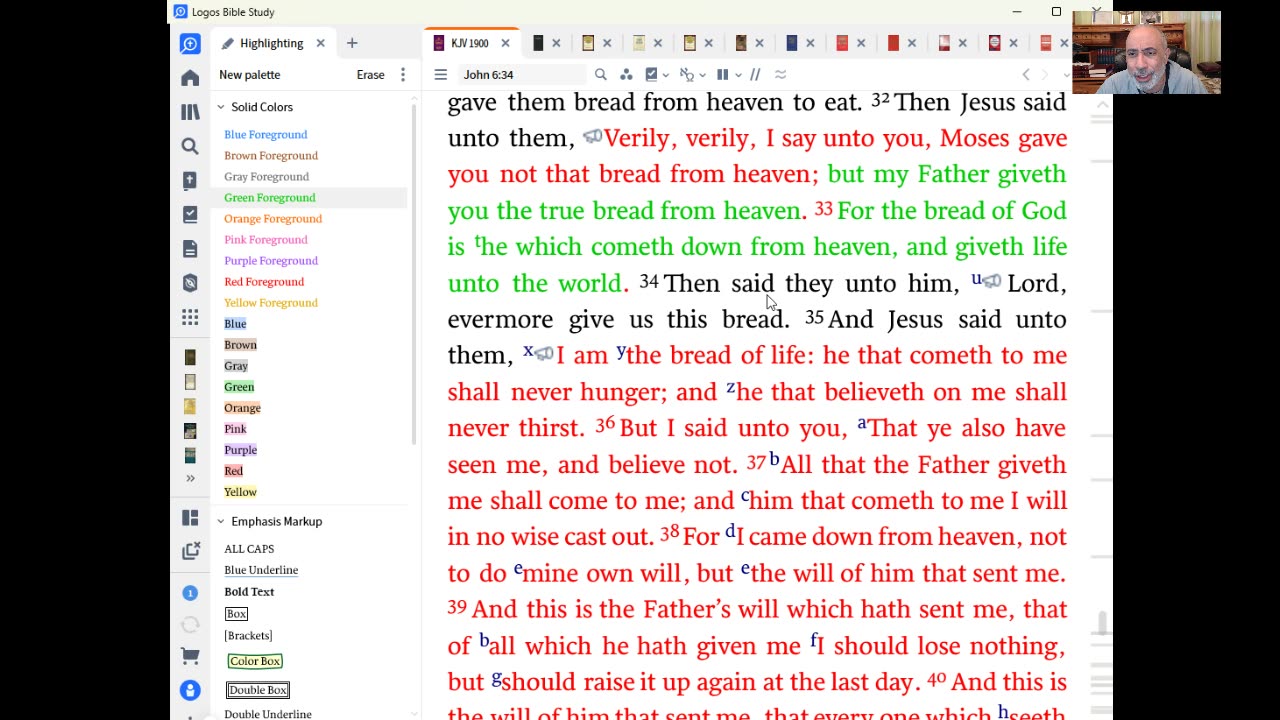The image size is (1280, 720).
Task: Click footnote marker y before the bread
Action: click(x=621, y=351)
